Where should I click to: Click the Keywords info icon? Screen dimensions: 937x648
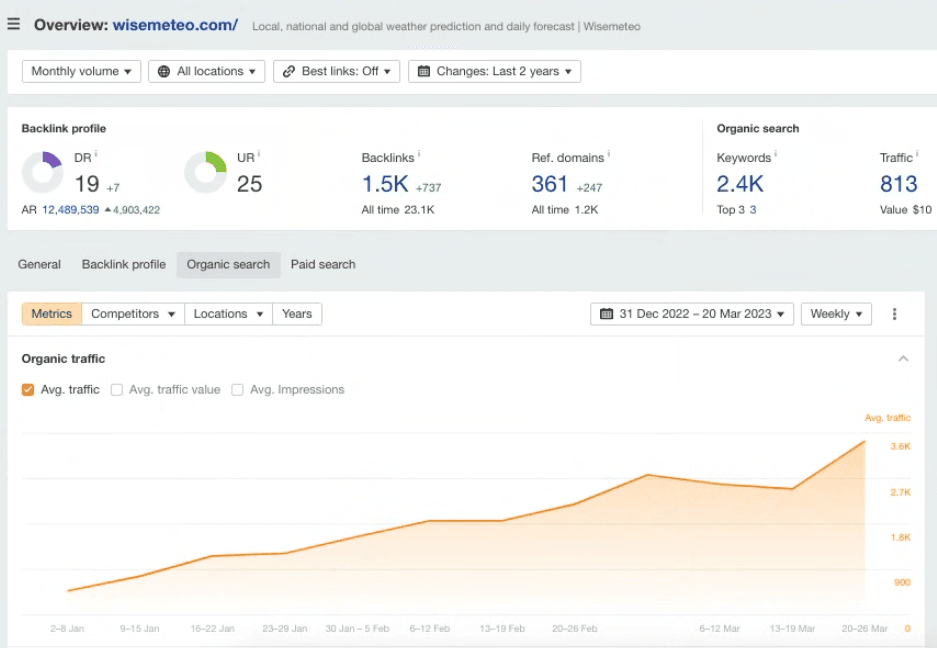776,155
